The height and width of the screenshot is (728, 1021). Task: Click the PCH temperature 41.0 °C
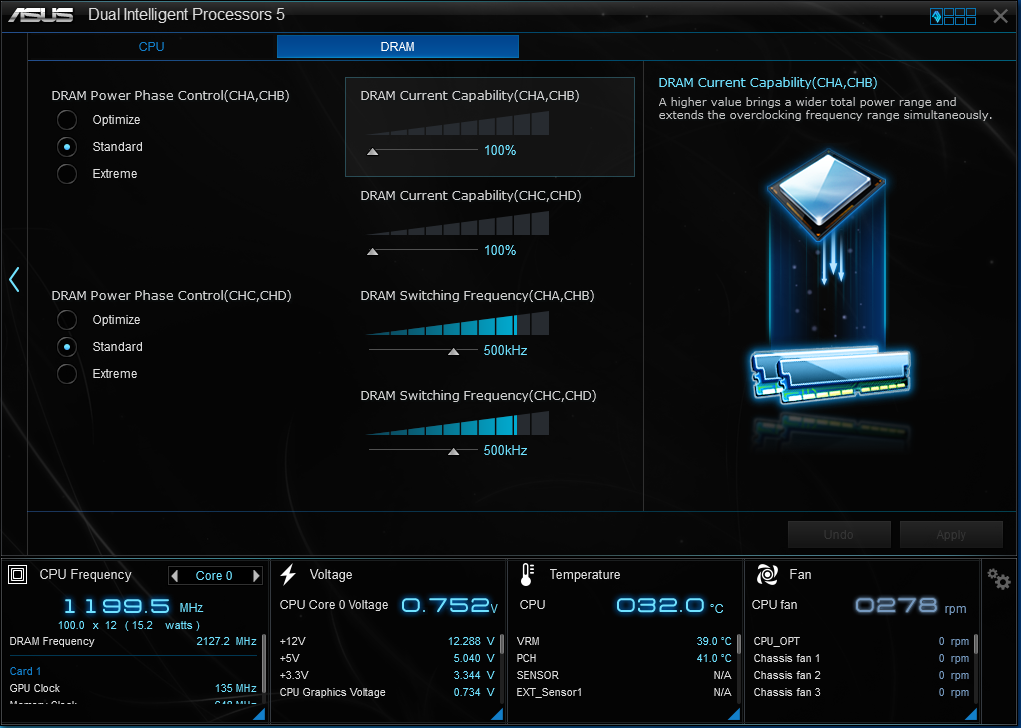[x=714, y=658]
